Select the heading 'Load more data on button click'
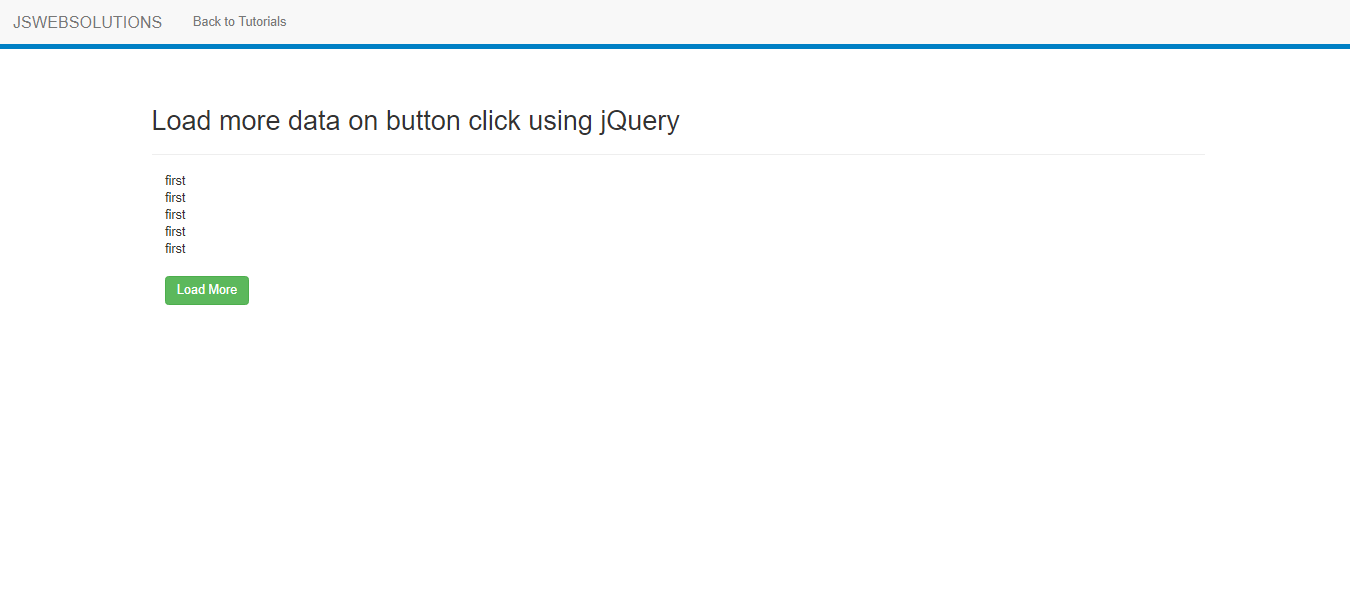 pyautogui.click(x=415, y=120)
